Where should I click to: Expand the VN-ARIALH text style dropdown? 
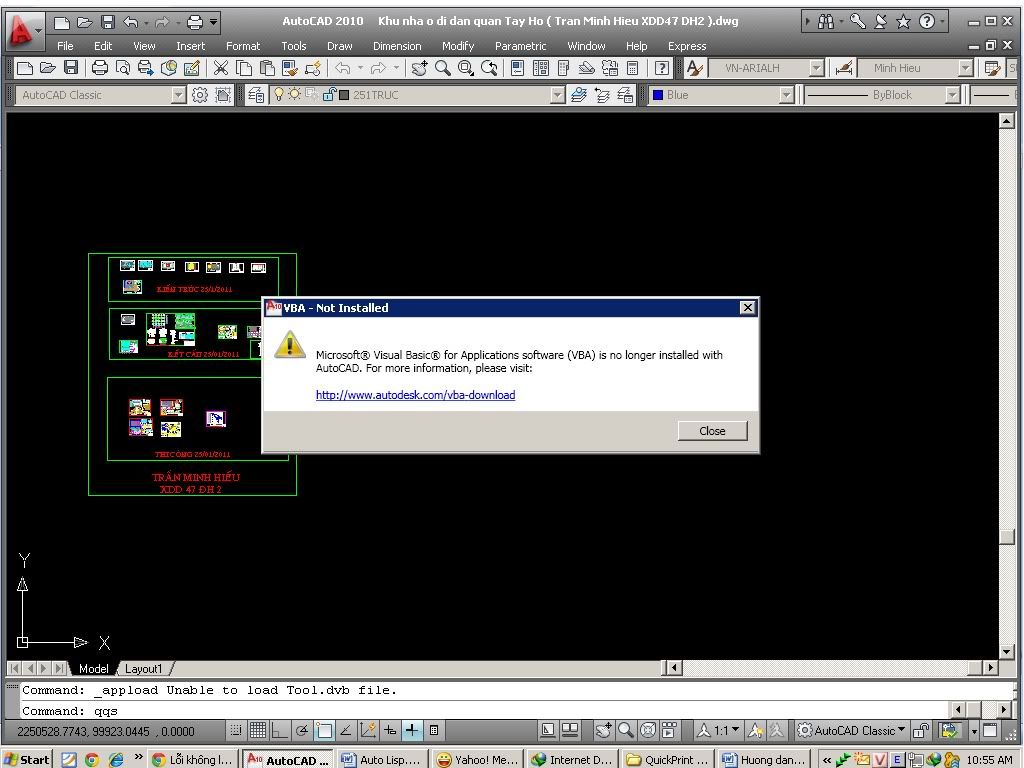[x=816, y=68]
